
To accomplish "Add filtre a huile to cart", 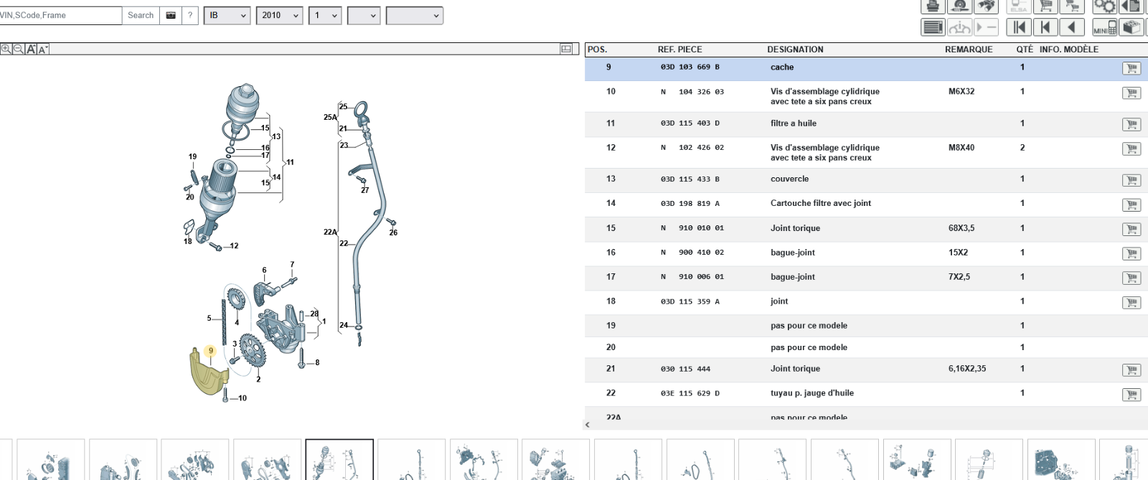I will tap(1131, 124).
